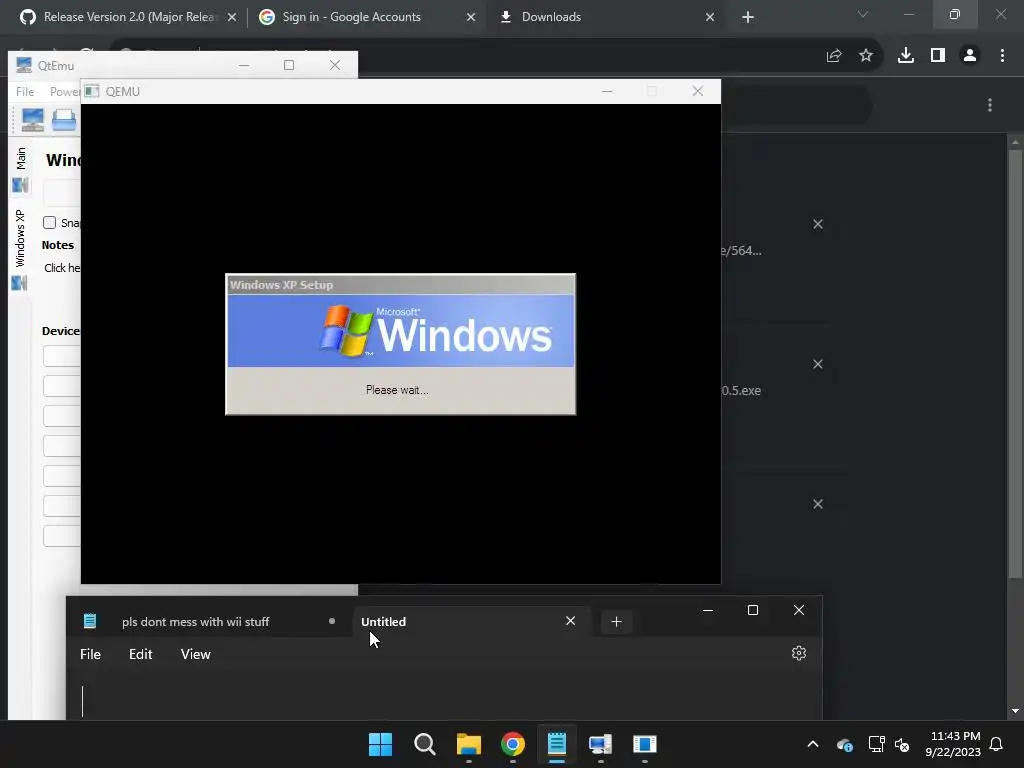Click QtEmu new machine toolbar icon
Viewport: 1024px width, 768px height.
33,120
